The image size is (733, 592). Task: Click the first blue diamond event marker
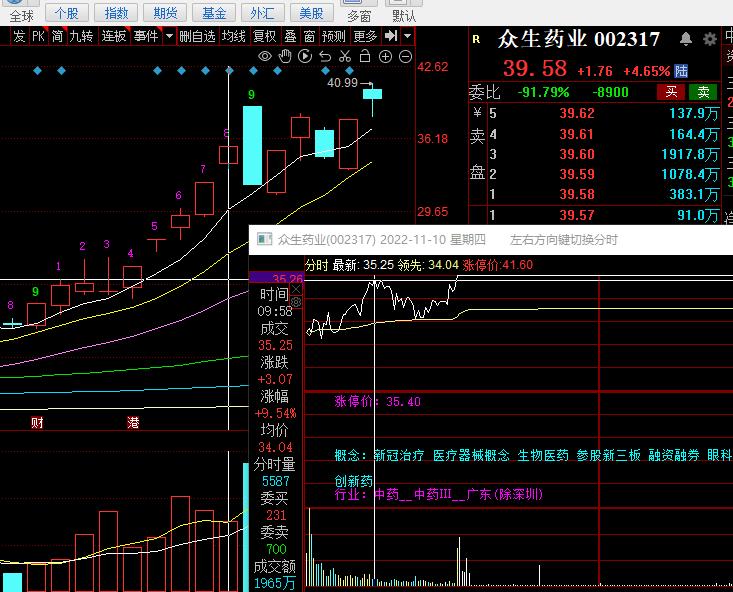[38, 71]
